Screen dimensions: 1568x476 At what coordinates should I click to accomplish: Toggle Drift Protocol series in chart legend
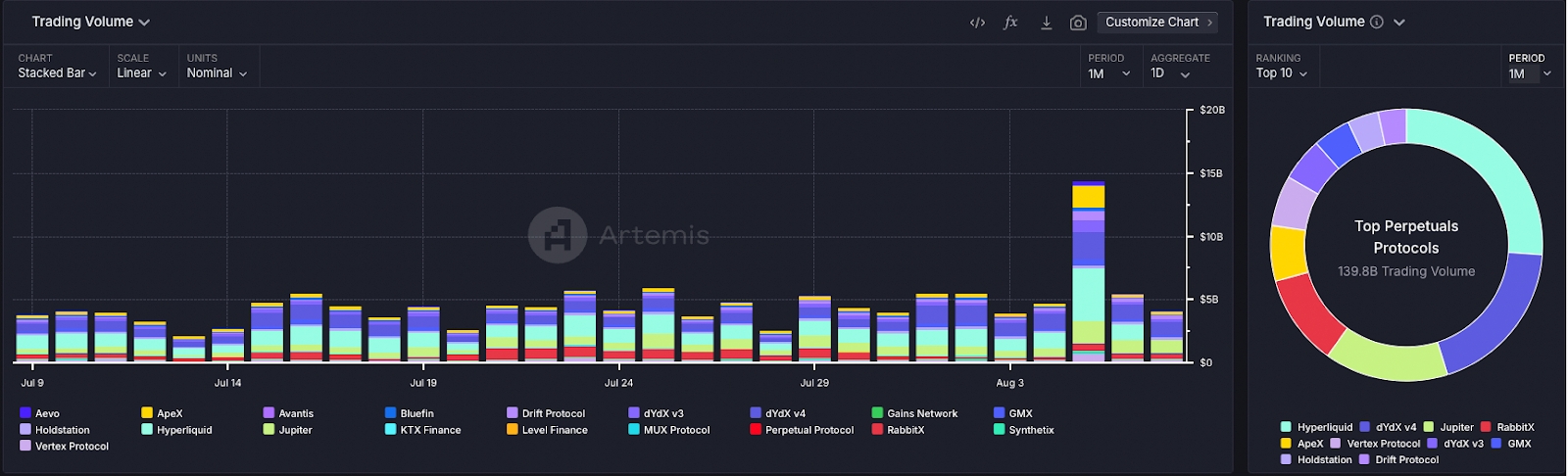546,413
